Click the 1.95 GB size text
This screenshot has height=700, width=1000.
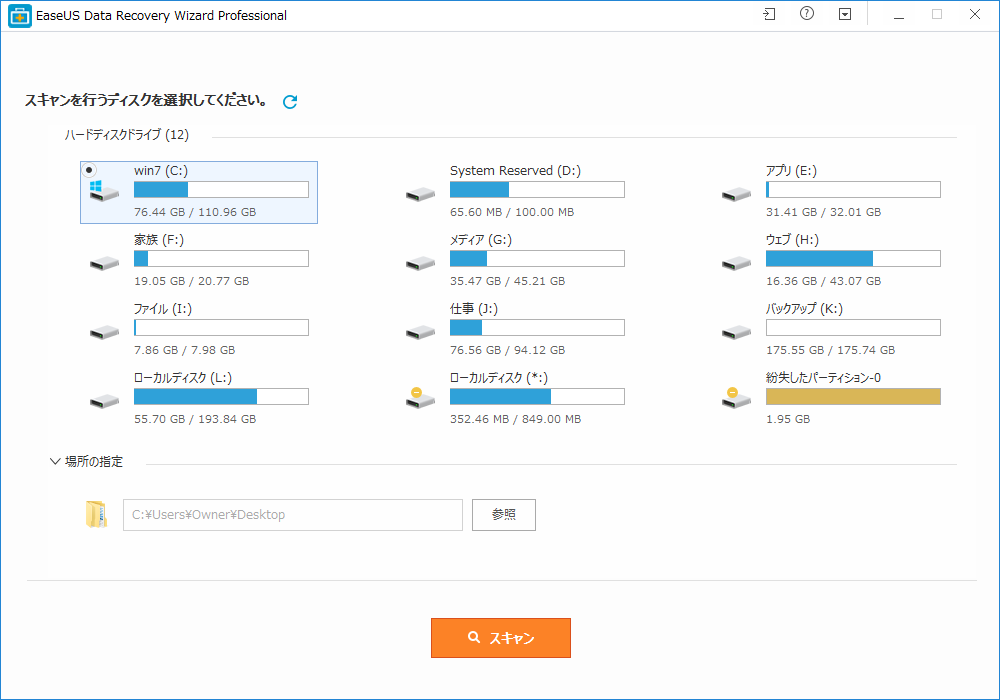click(x=788, y=419)
